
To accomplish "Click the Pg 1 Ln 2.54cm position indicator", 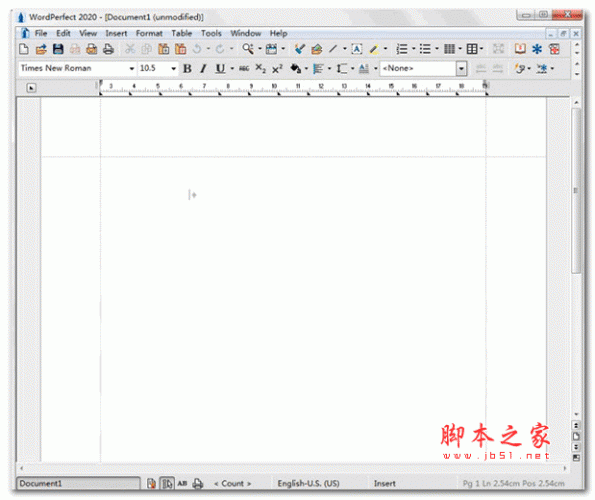I will (x=513, y=483).
